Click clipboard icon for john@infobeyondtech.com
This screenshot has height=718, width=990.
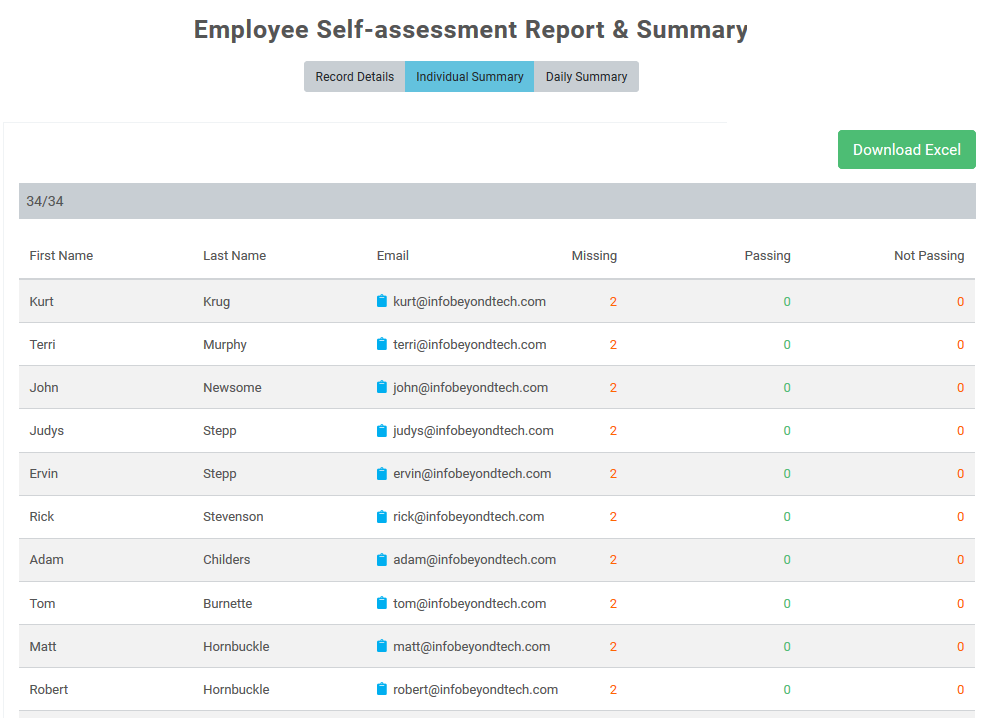click(x=381, y=387)
